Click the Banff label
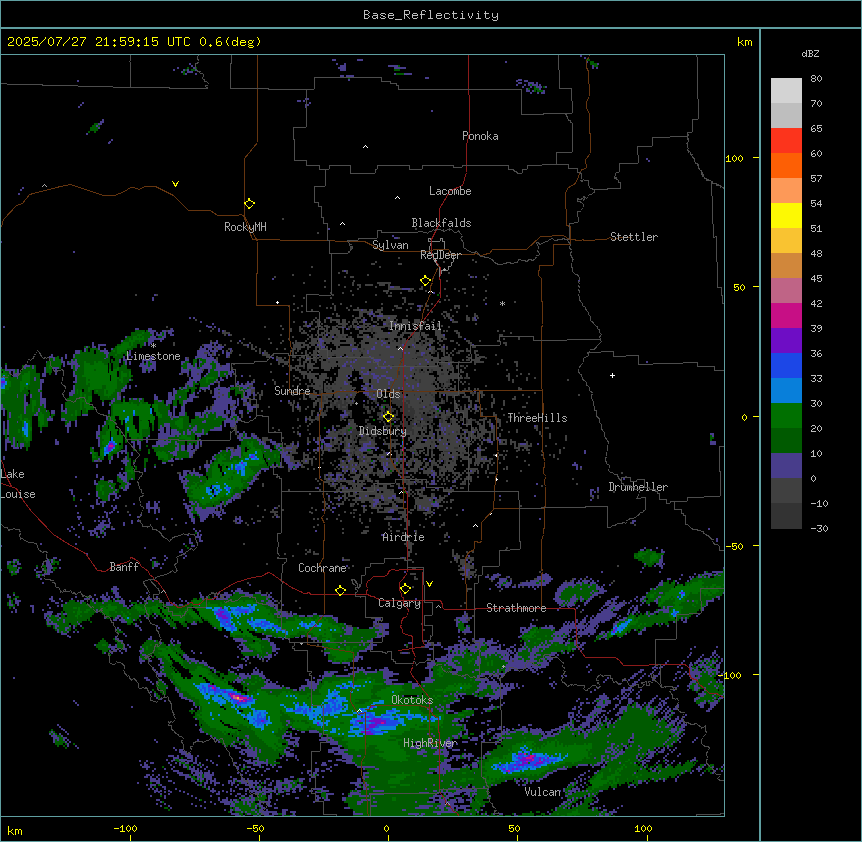Screen dimensions: 862x842 pos(124,567)
